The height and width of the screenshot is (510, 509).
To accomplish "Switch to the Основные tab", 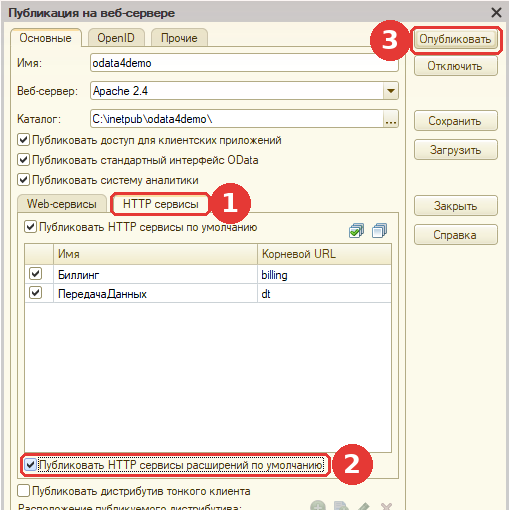I will pos(45,38).
